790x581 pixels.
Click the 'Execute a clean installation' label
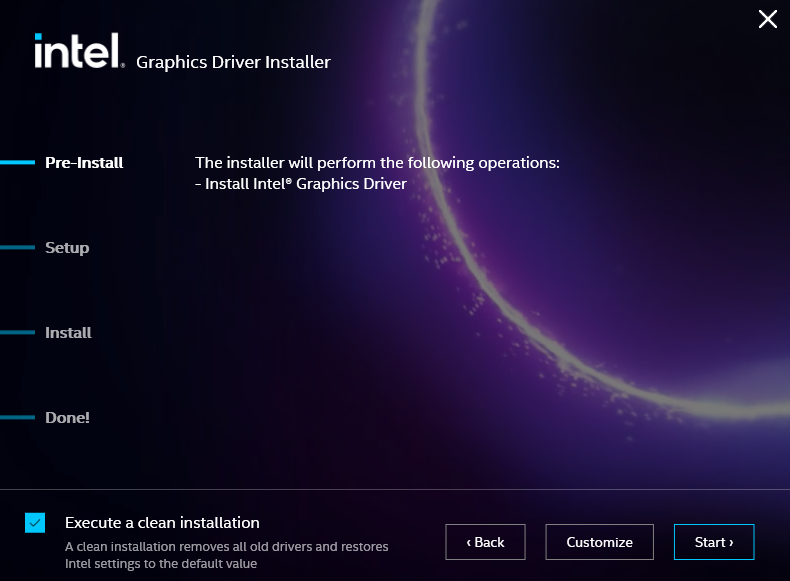point(162,523)
